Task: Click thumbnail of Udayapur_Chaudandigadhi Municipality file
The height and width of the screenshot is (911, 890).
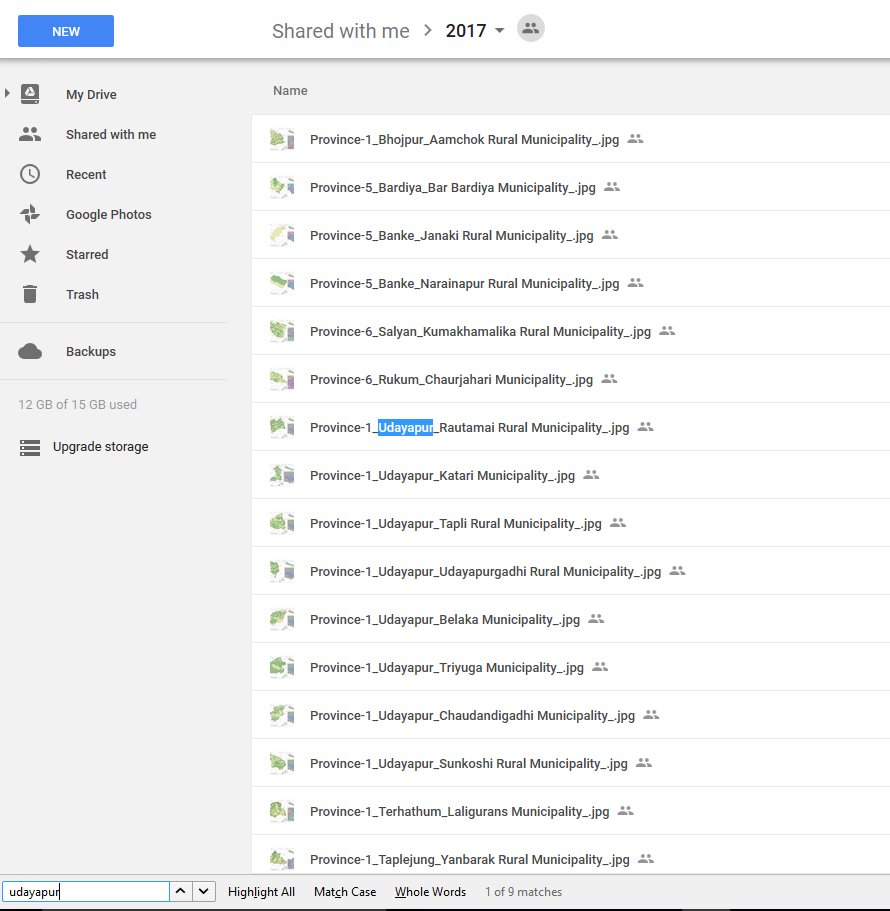Action: pyautogui.click(x=282, y=715)
